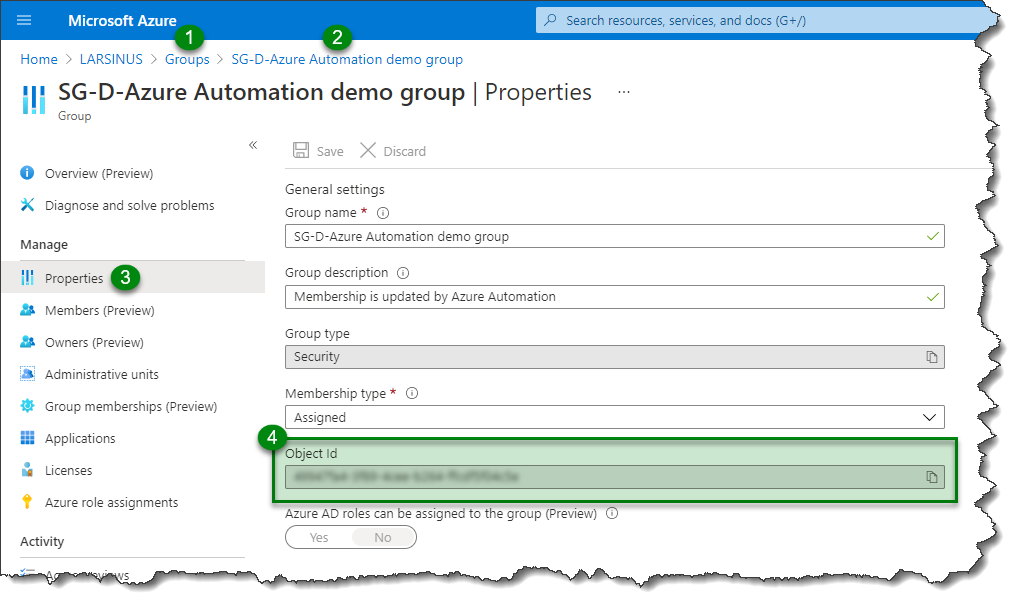This screenshot has height=611, width=1021.
Task: Open Licenses page
Action: 68,470
